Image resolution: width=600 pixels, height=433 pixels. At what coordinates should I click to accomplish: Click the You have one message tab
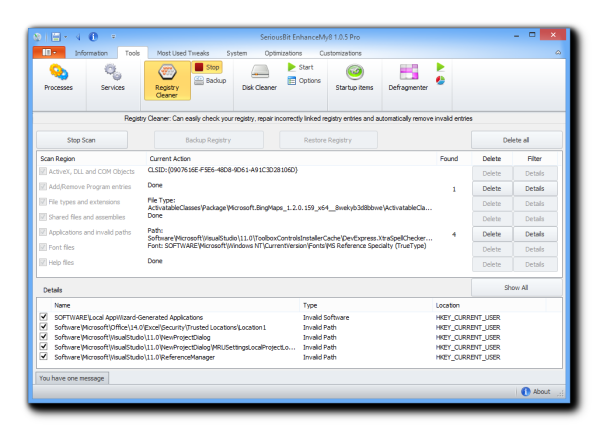coord(72,378)
